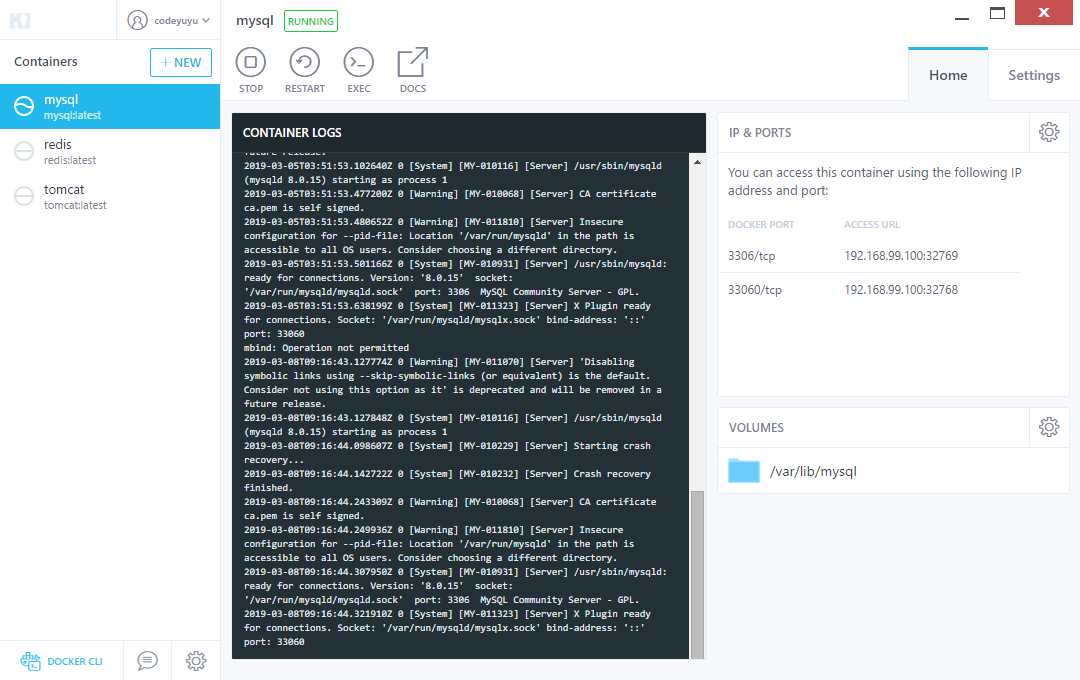This screenshot has width=1080, height=680.
Task: Open the feedback chat icon
Action: point(147,661)
